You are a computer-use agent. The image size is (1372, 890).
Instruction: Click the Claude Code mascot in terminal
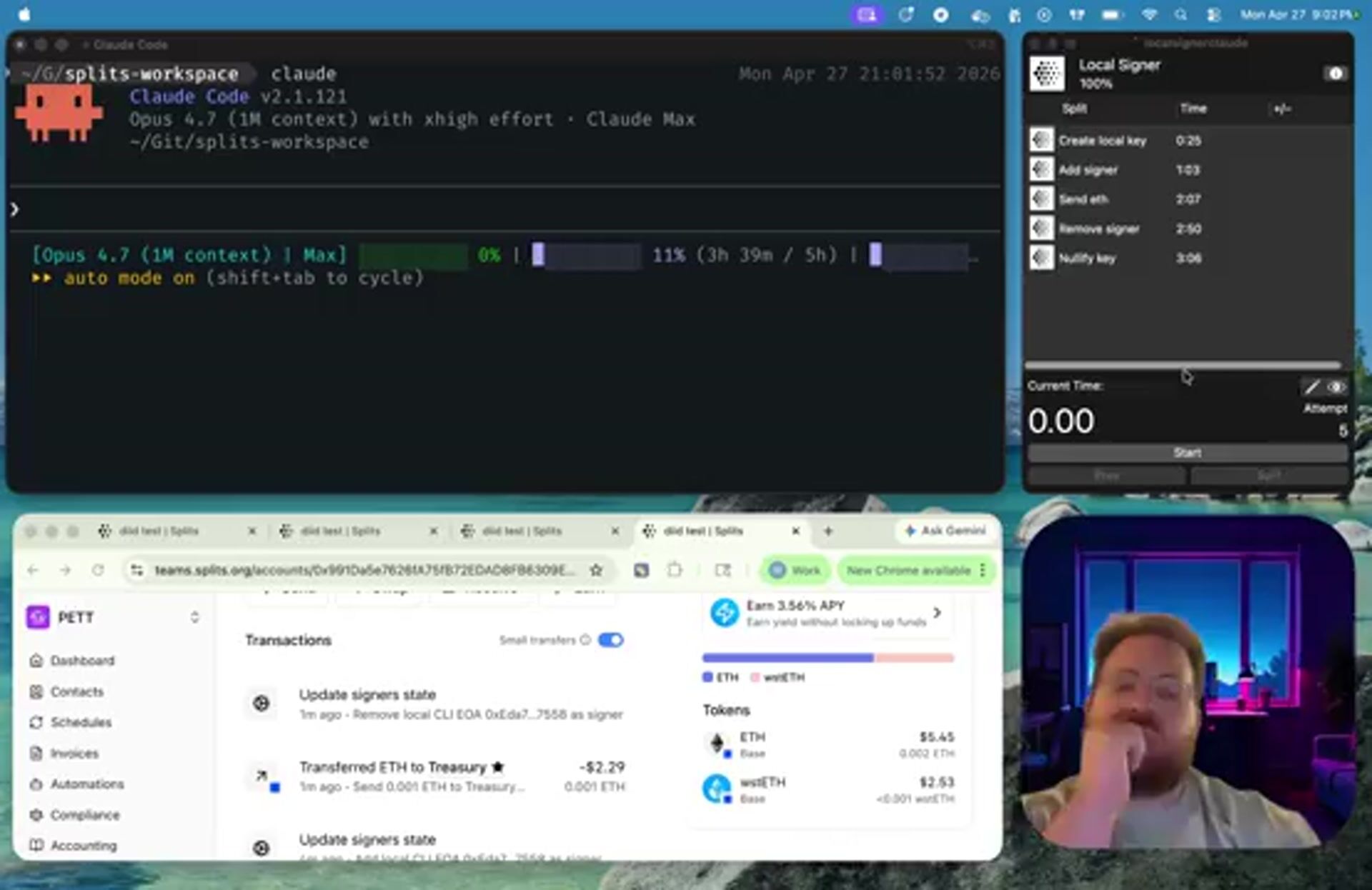(59, 111)
